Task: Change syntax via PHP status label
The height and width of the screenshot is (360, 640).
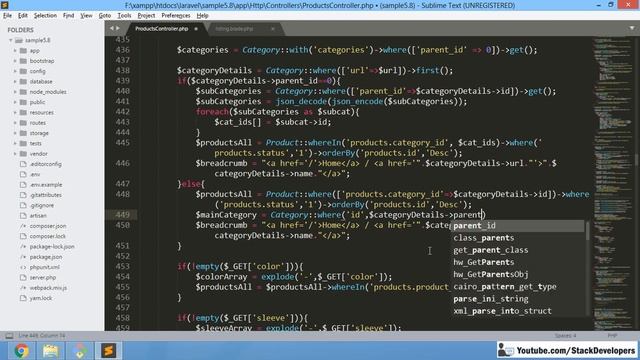Action: click(x=612, y=336)
